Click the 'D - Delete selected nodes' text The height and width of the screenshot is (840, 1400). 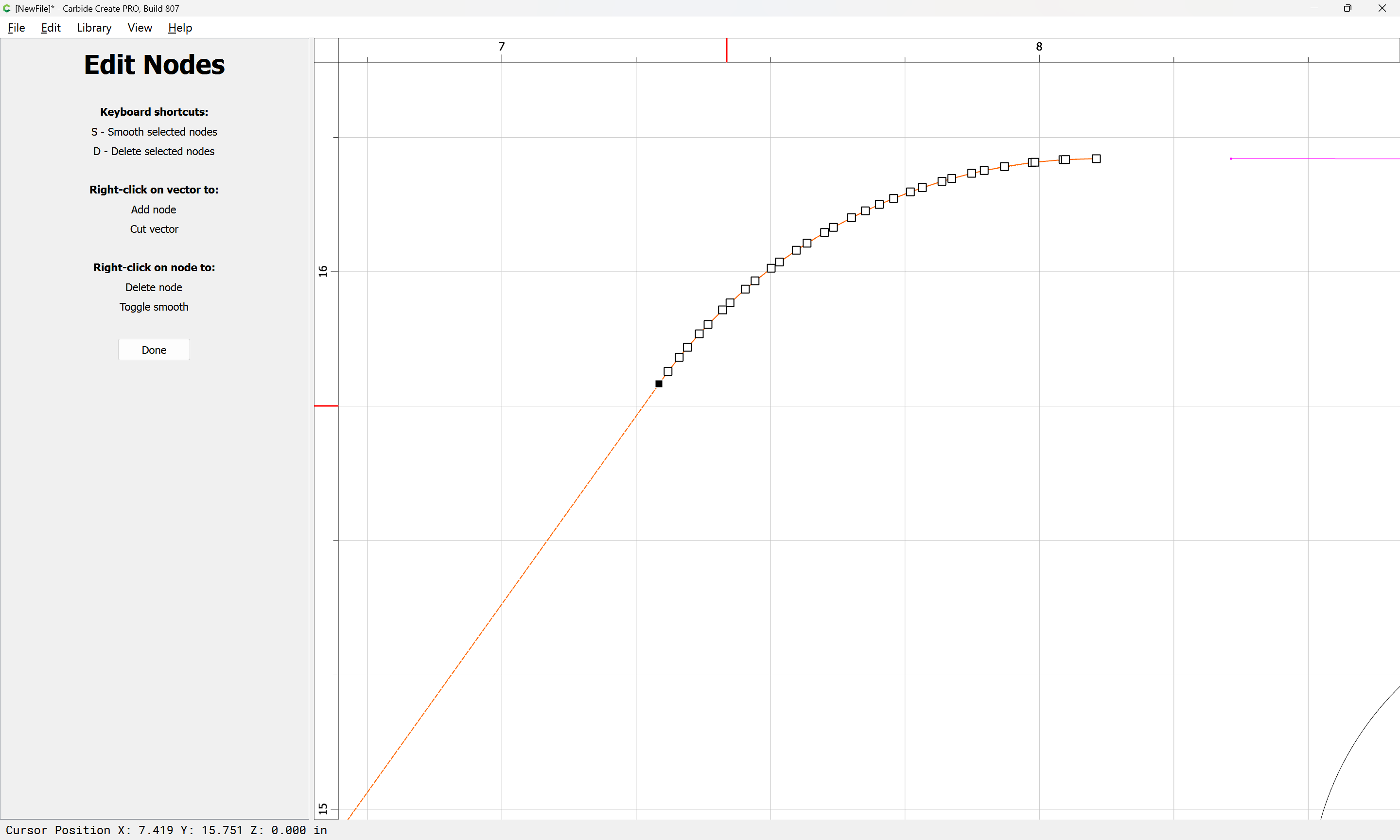154,151
